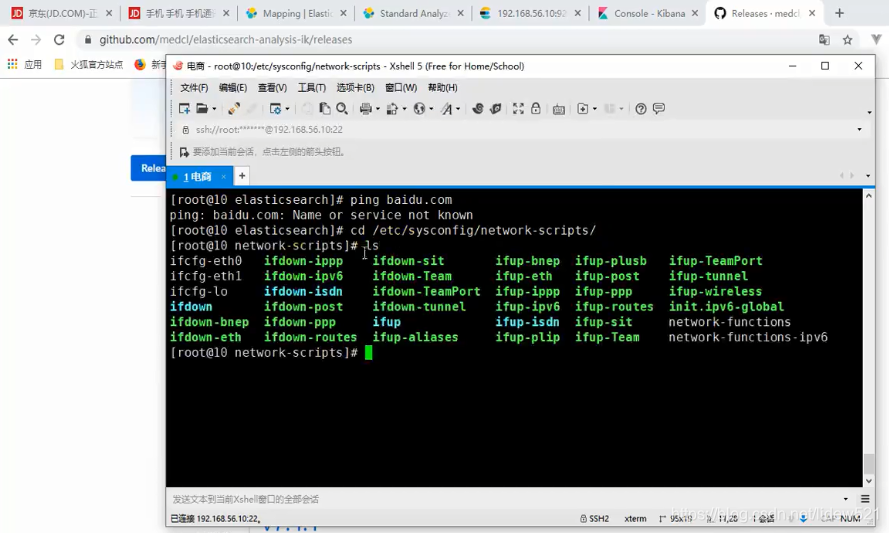The width and height of the screenshot is (889, 533).
Task: Open the 窗口(W) menu
Action: tap(401, 87)
